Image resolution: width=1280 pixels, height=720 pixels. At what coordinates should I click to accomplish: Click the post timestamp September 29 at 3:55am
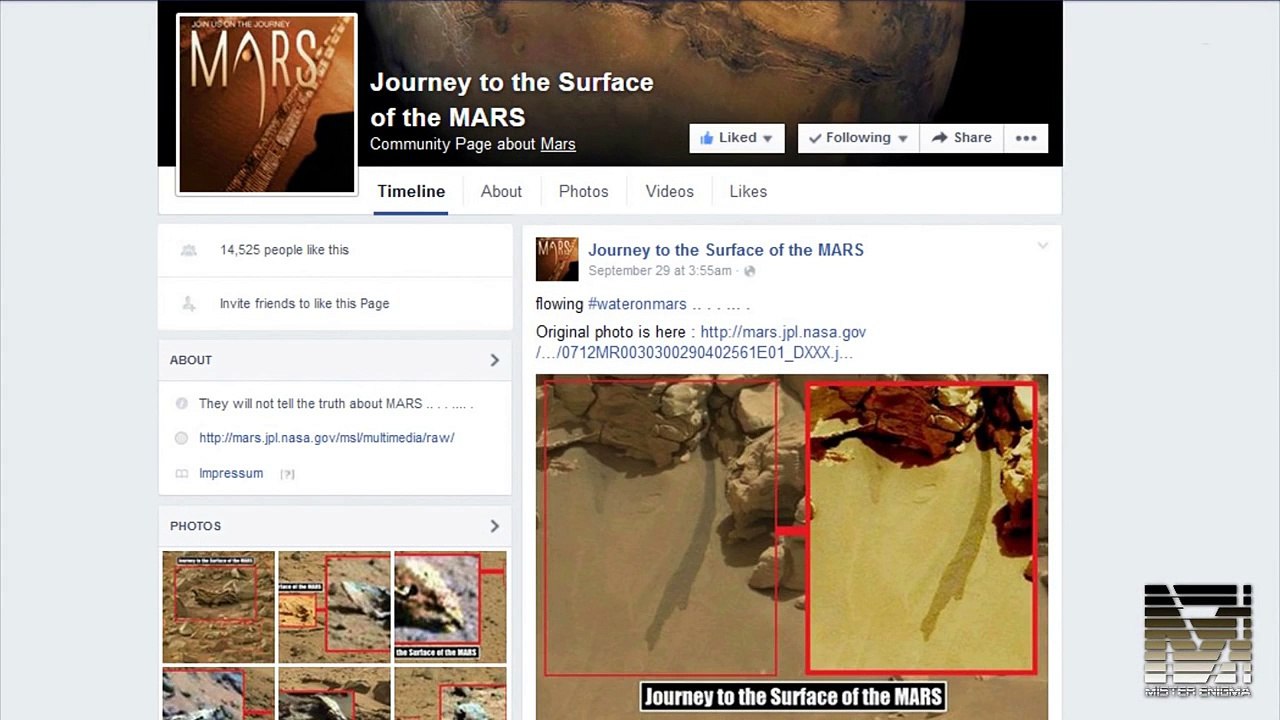point(662,271)
